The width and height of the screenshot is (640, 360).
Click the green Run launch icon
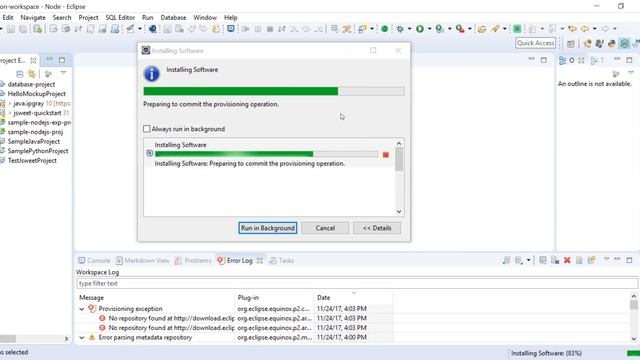click(420, 29)
